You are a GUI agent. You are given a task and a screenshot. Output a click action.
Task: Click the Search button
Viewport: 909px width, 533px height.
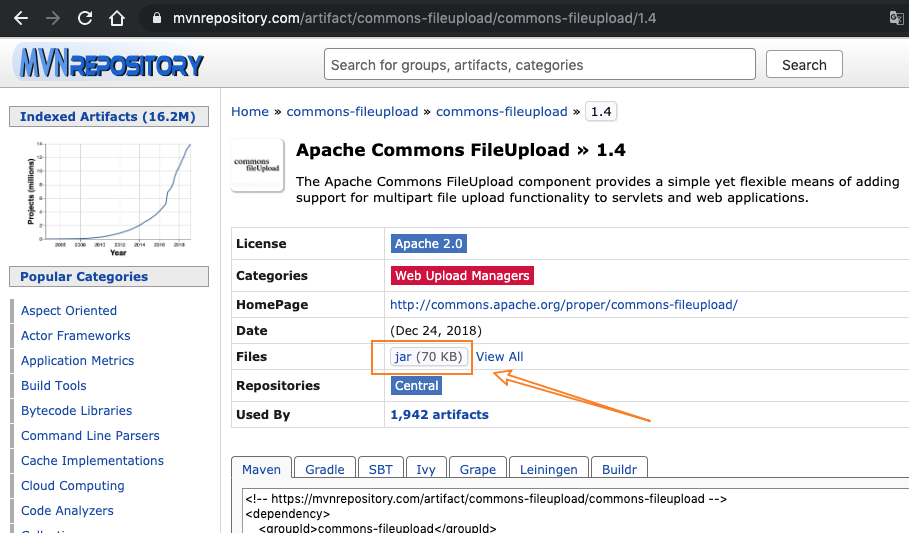click(804, 64)
